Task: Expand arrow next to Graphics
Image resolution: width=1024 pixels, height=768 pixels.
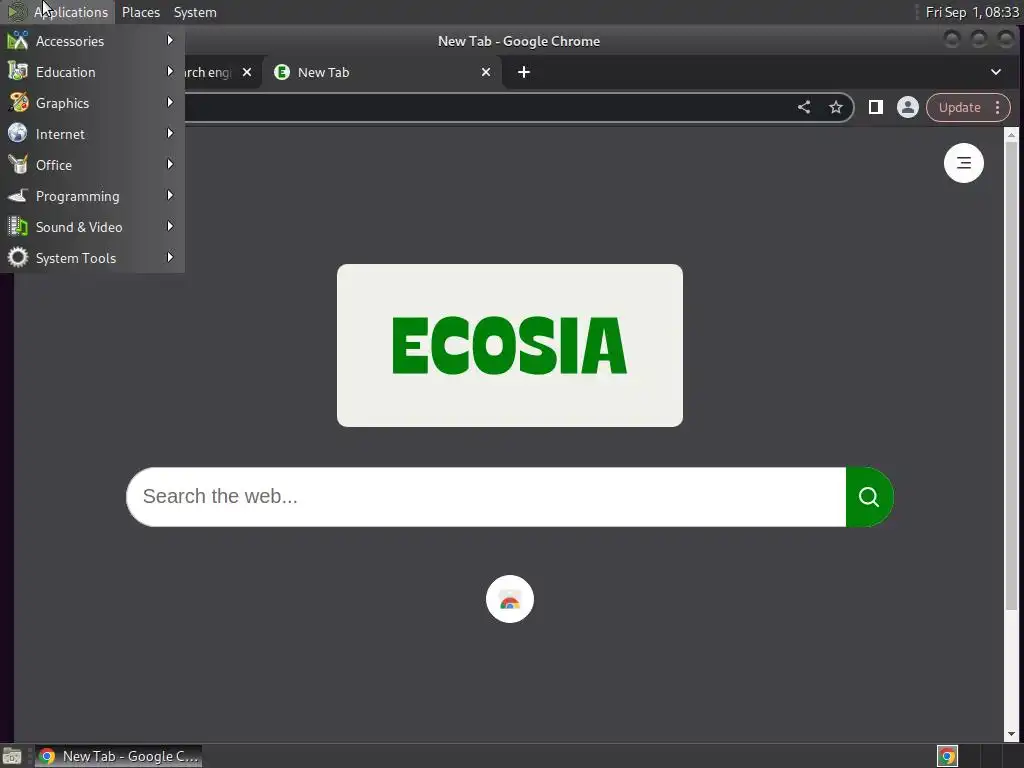Action: point(170,103)
